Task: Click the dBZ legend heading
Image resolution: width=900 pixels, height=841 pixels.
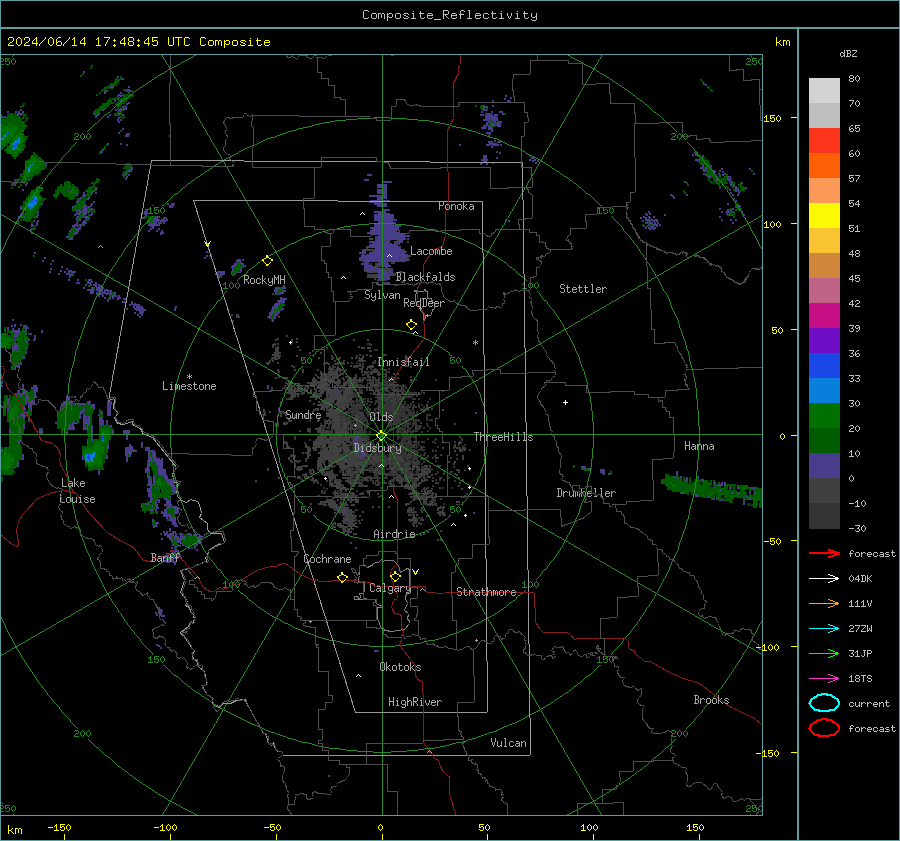Action: [848, 53]
